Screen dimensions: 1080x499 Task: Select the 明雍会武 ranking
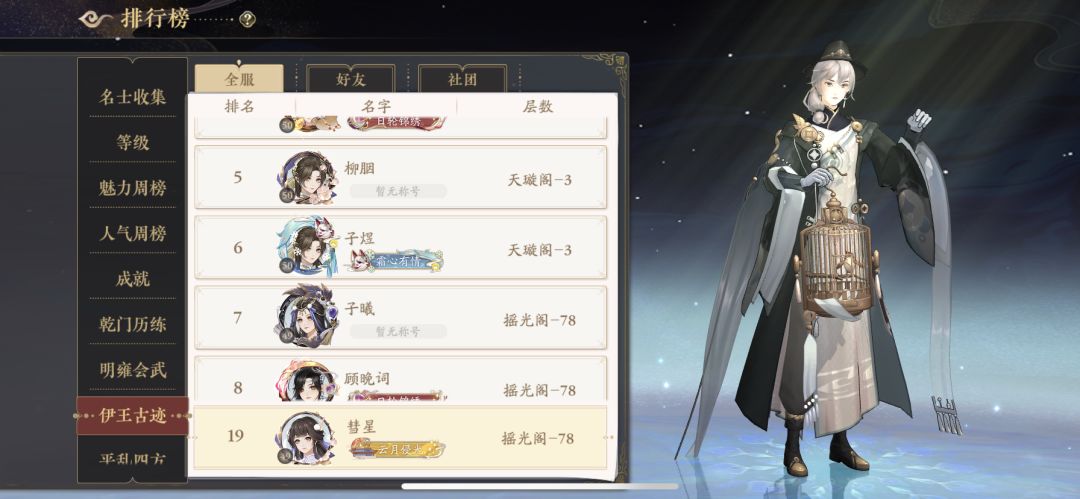132,370
